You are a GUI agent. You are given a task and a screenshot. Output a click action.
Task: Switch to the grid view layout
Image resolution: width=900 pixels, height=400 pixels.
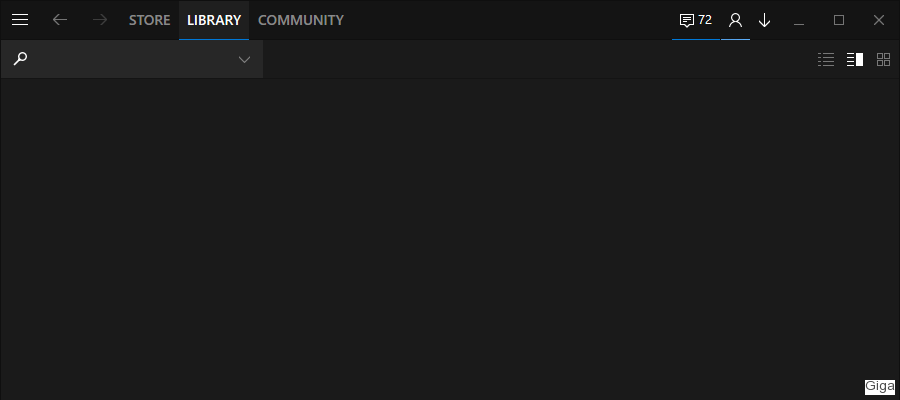[x=883, y=59]
